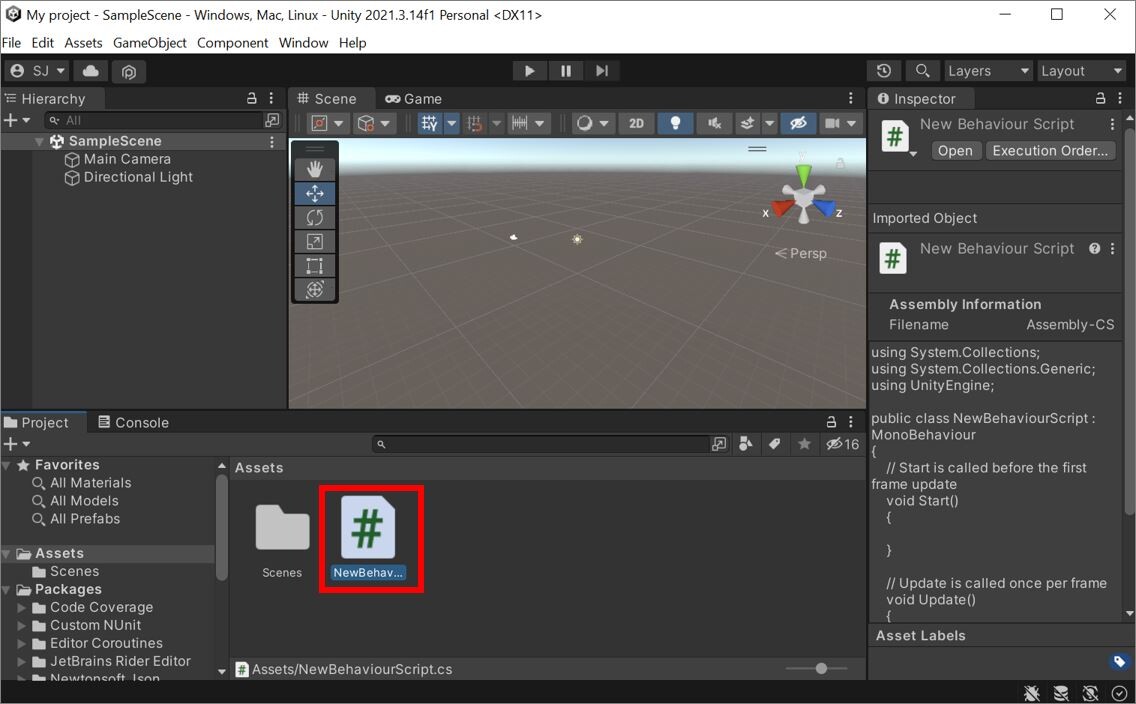Toggle scene effects skybox button
This screenshot has height=704, width=1136.
point(747,123)
